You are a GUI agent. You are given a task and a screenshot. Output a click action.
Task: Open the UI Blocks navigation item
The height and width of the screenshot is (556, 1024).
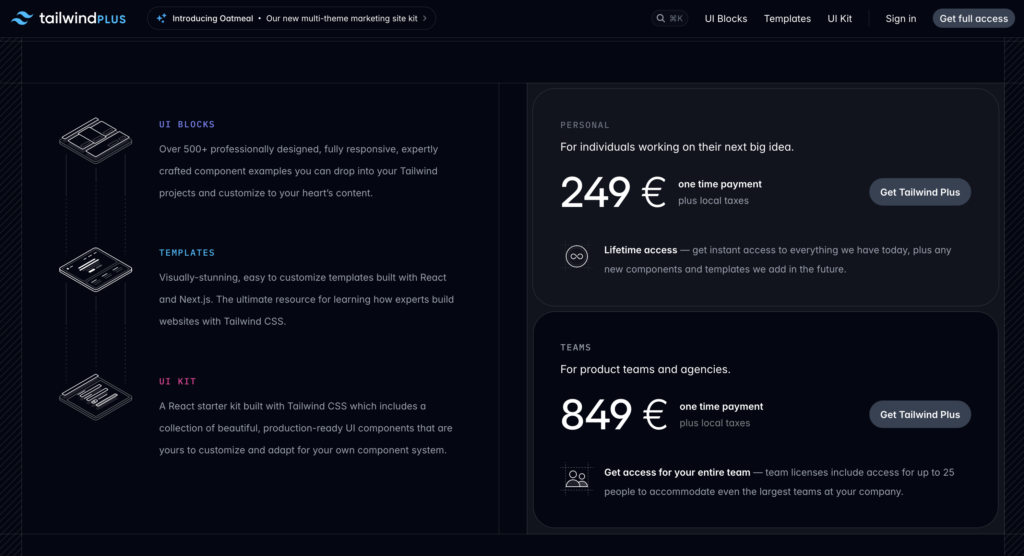click(x=725, y=18)
